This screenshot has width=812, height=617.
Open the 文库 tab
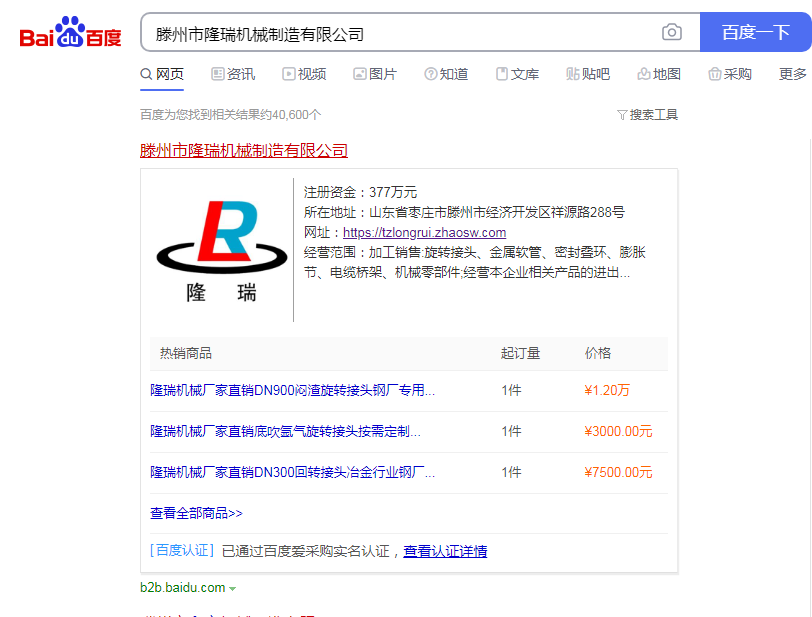point(517,74)
